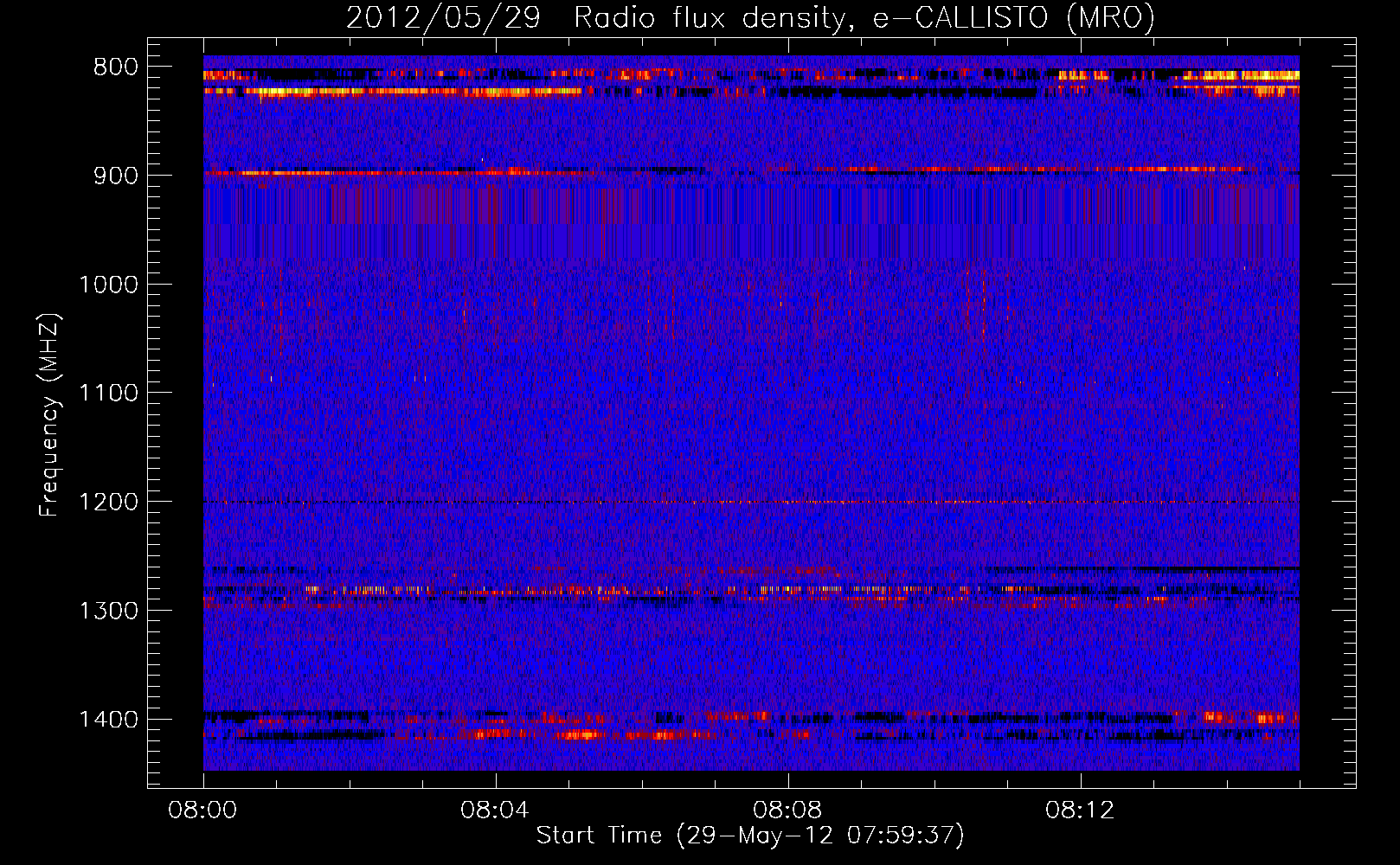Image resolution: width=1400 pixels, height=865 pixels.
Task: Click the 'Frequency (MHZ)' axis label
Action: point(49,415)
